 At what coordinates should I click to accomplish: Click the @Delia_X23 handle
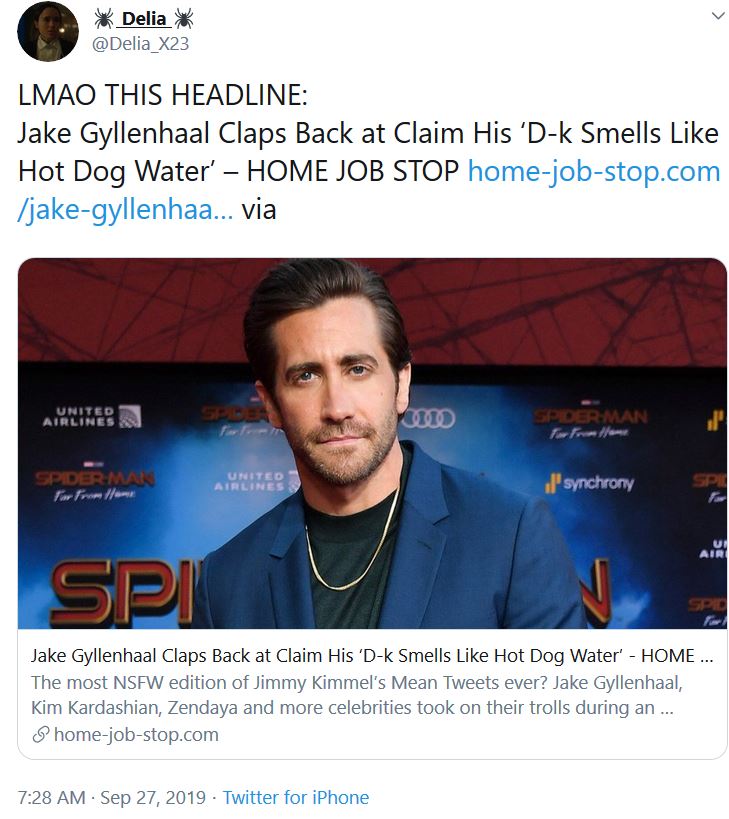click(x=140, y=44)
